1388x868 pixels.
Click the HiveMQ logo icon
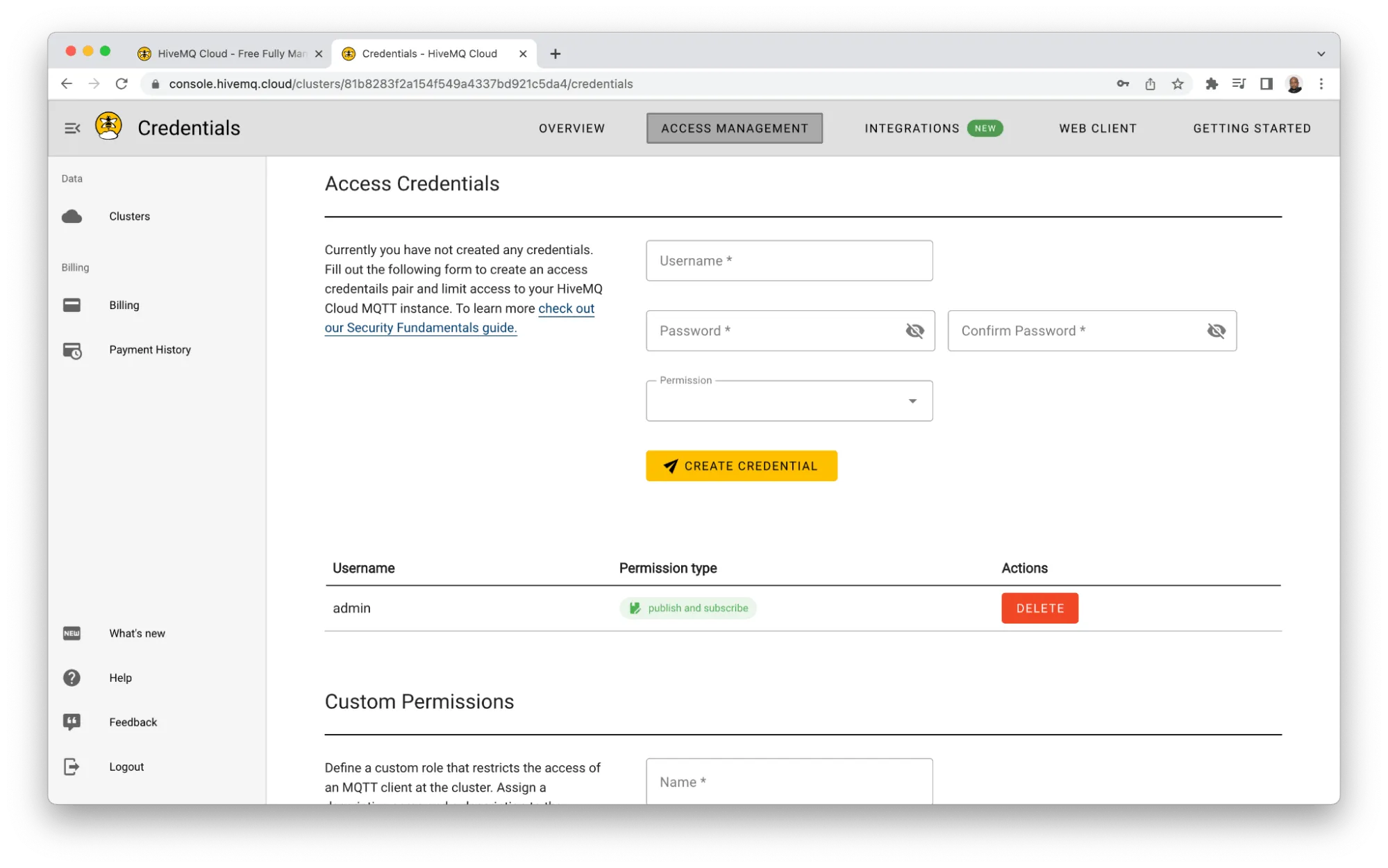(x=109, y=128)
